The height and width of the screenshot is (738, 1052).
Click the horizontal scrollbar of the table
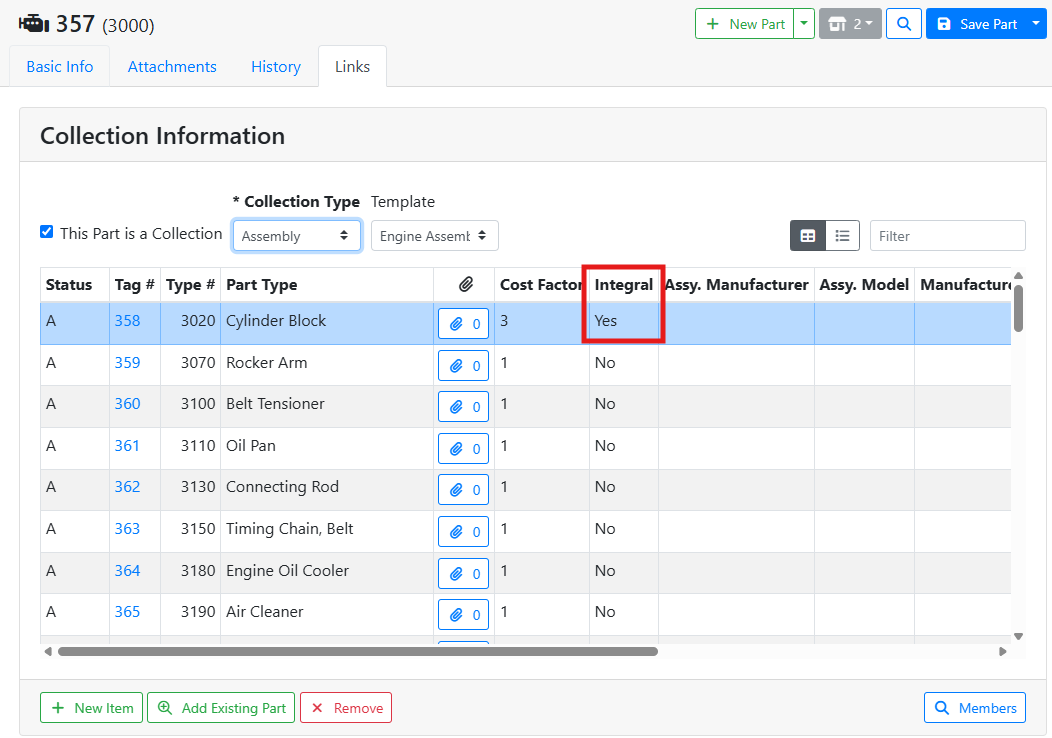click(357, 652)
